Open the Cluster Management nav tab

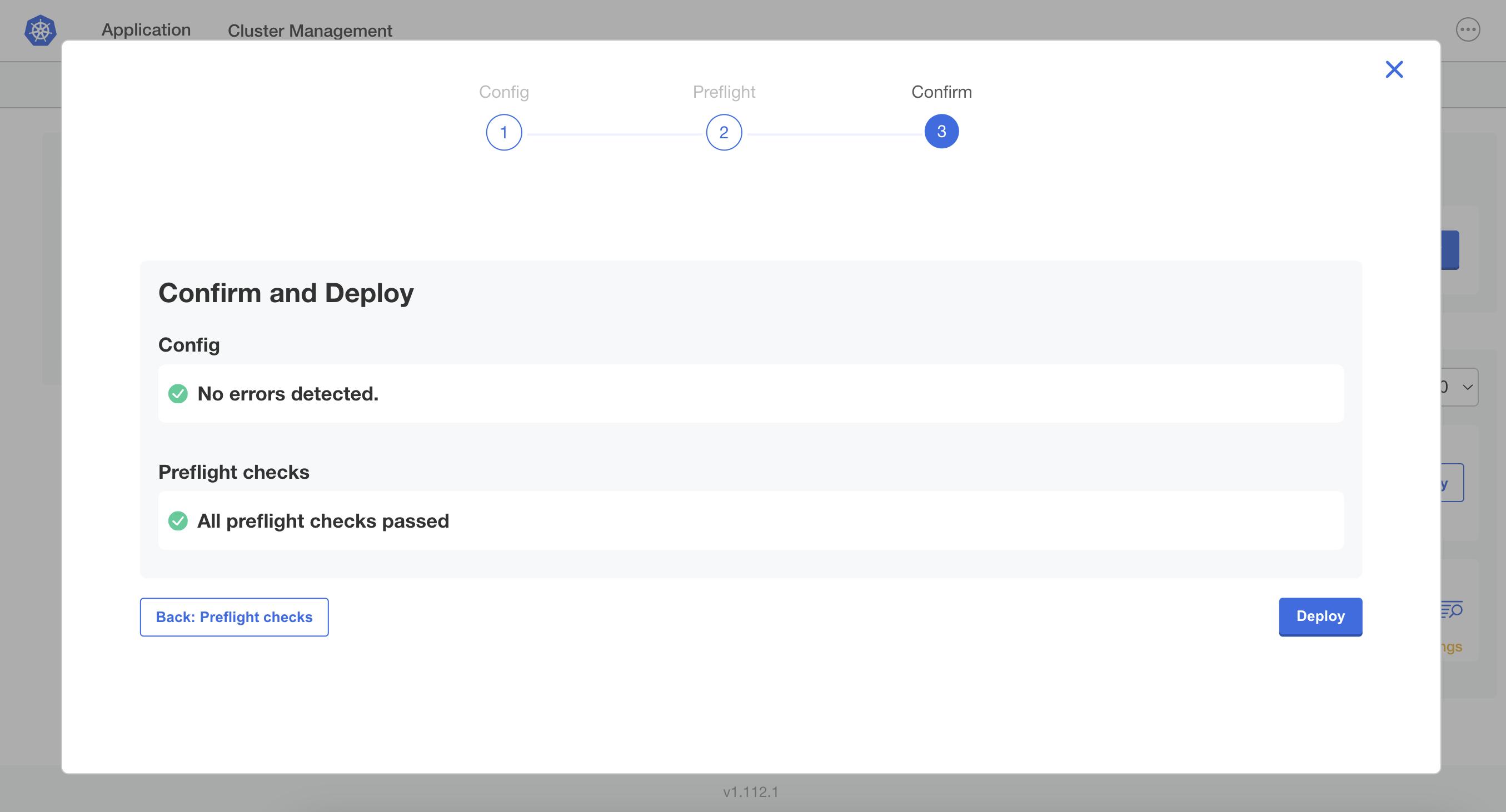[x=310, y=31]
